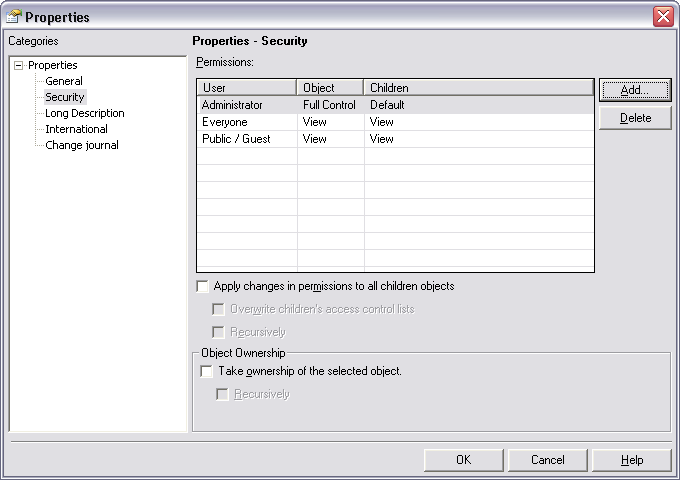Open Help for this dialog
Viewport: 680px width, 480px height.
(x=631, y=460)
